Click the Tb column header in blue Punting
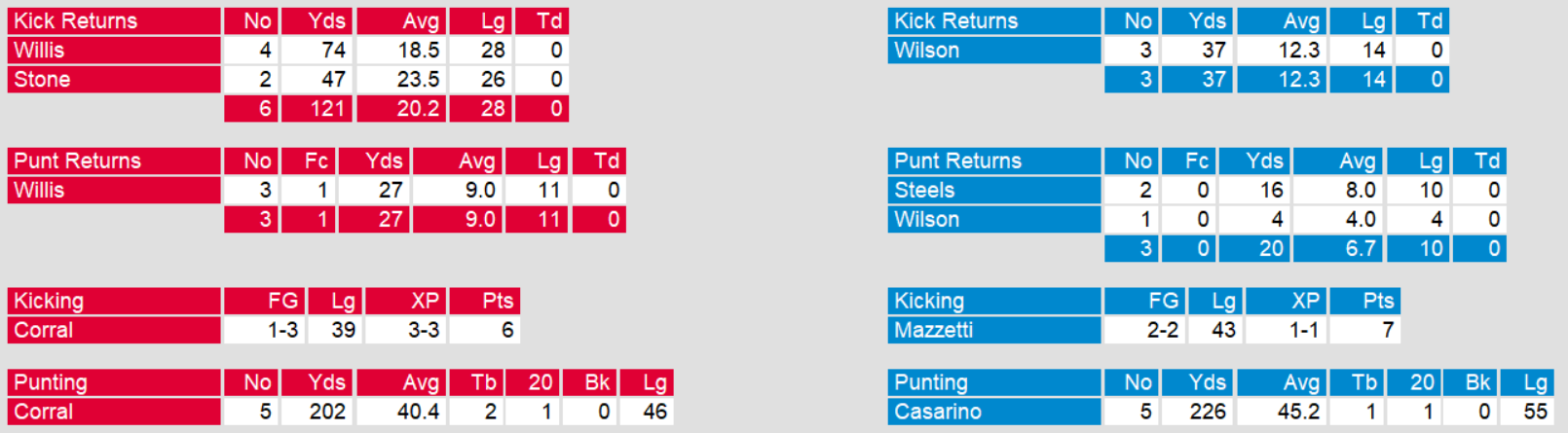Screen dimensions: 1568x433 tap(1356, 383)
